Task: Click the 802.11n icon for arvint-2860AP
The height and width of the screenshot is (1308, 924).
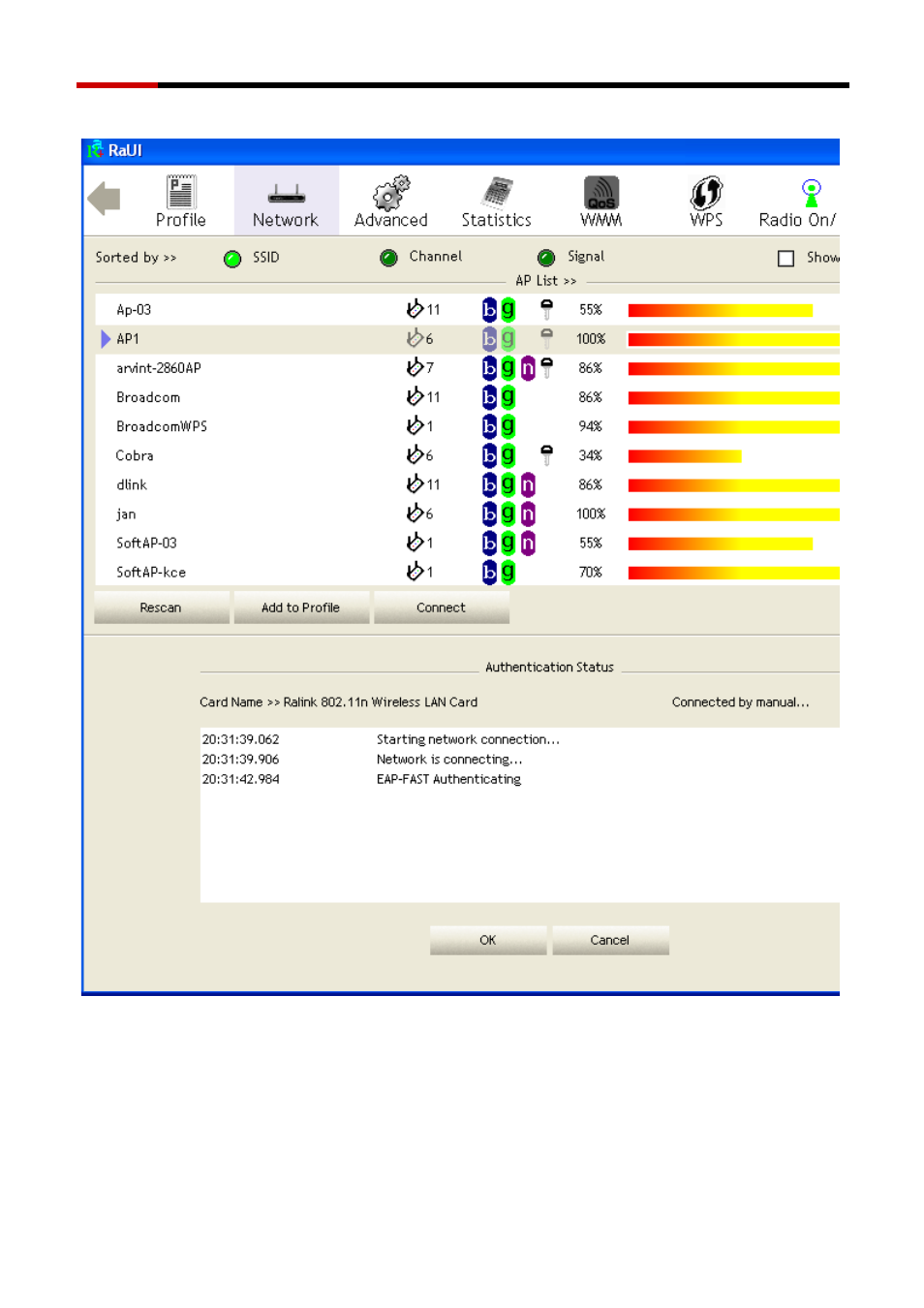Action: coord(528,368)
